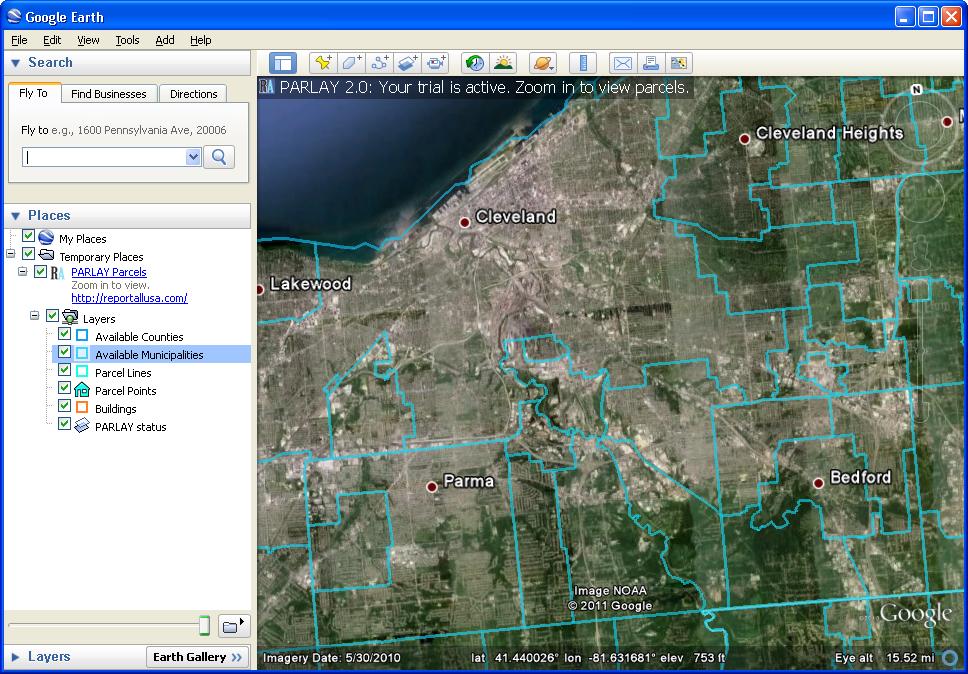Click the north indicator on the compass
The width and height of the screenshot is (968, 674).
[917, 89]
